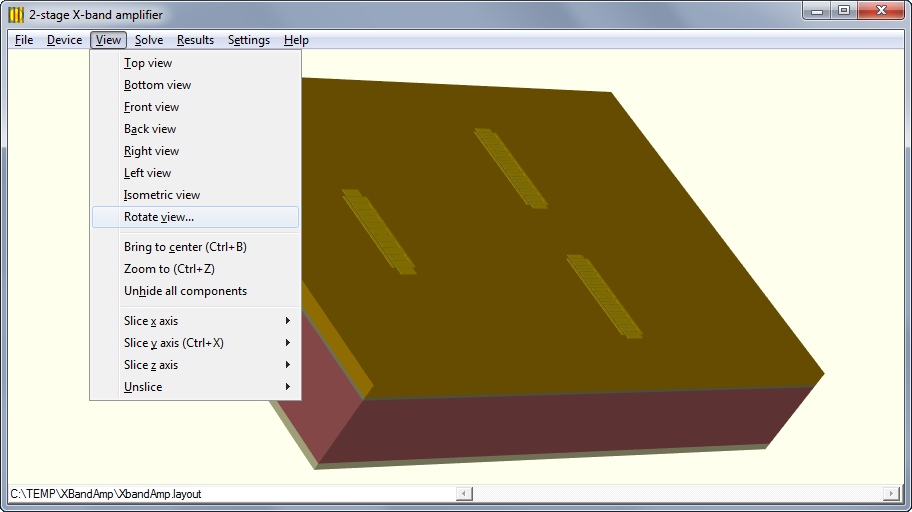Click right arrow of horizontal scrollbar
The width and height of the screenshot is (912, 512).
[890, 494]
